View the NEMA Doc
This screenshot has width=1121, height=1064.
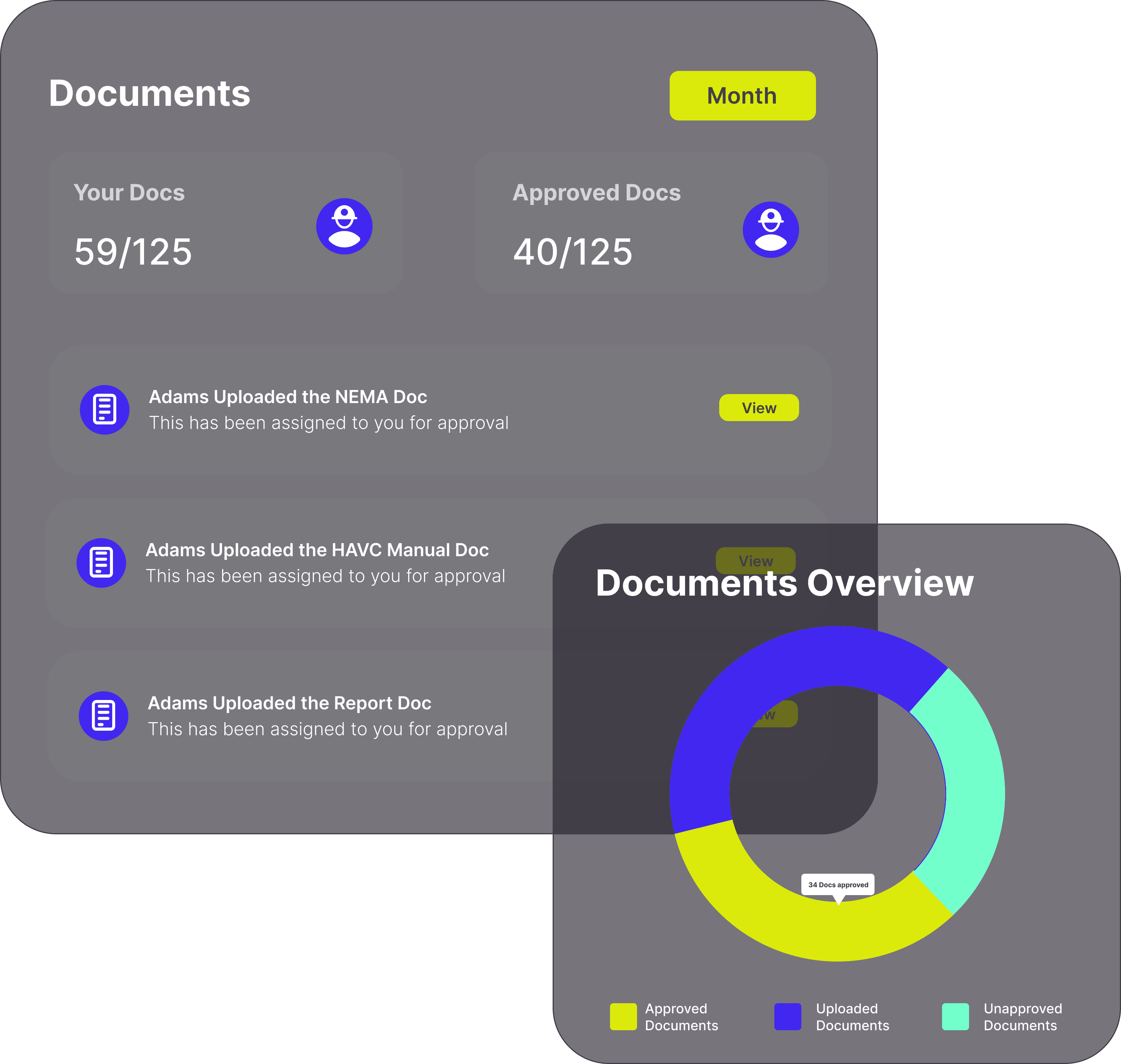pos(759,408)
